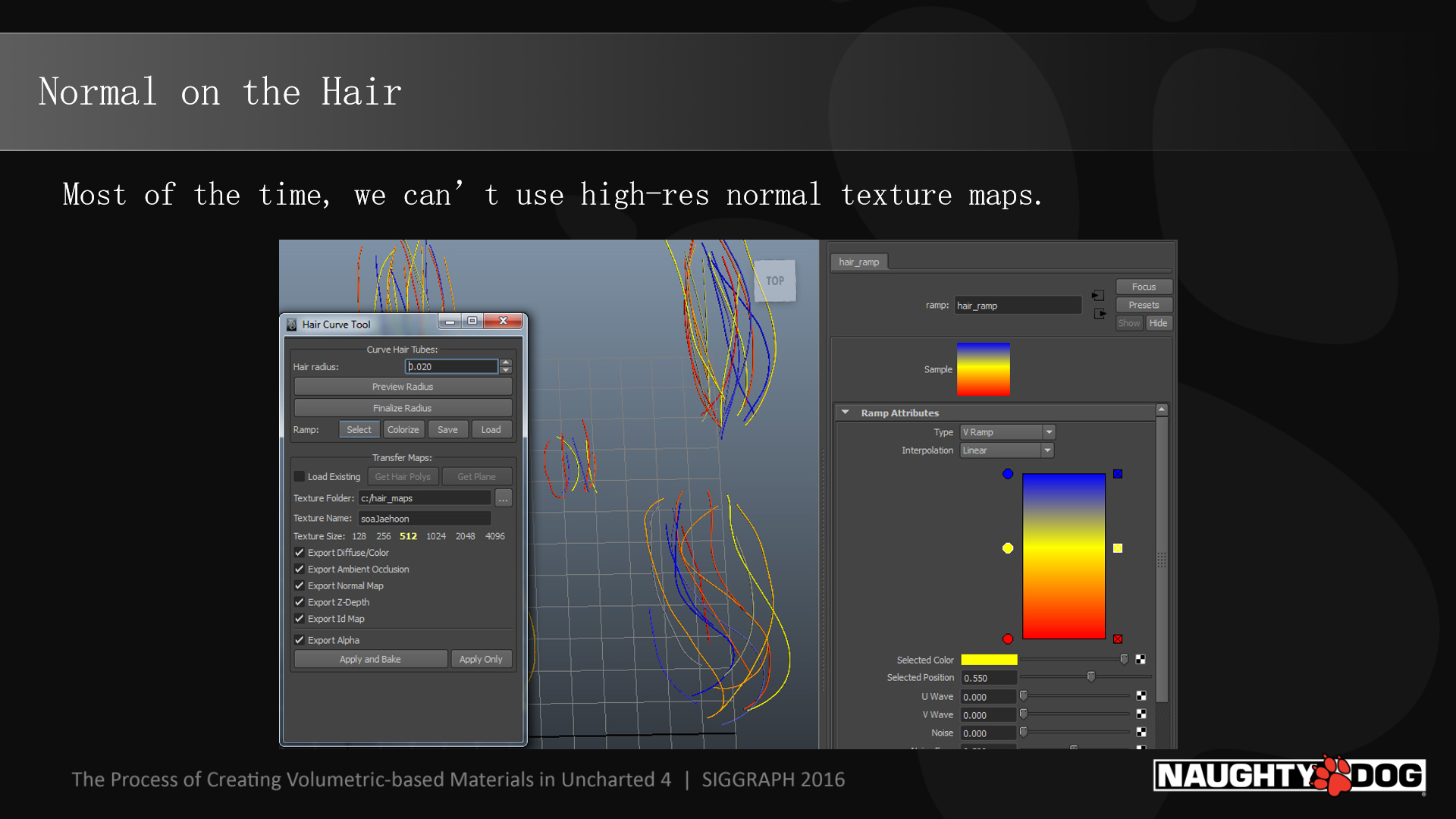Click Apply and Bake button
This screenshot has width=1456, height=819.
pos(371,659)
